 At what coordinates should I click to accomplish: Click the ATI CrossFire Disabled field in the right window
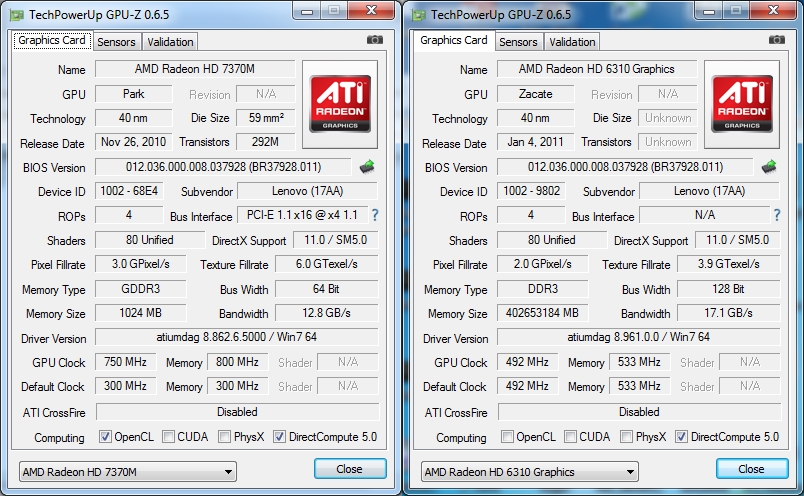(639, 412)
